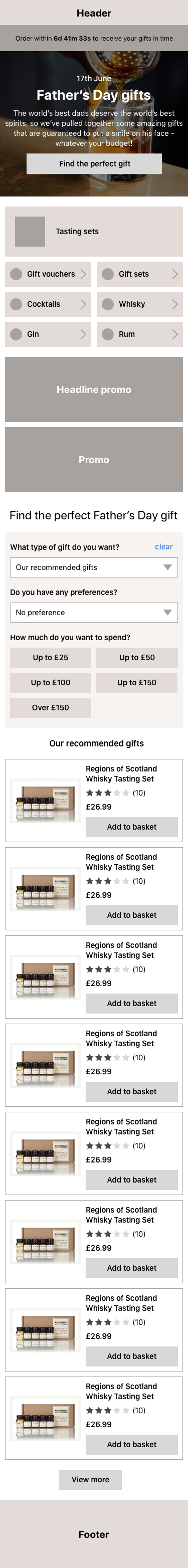The width and height of the screenshot is (188, 1568).
Task: Click the Tasting sets square image
Action: point(30,231)
